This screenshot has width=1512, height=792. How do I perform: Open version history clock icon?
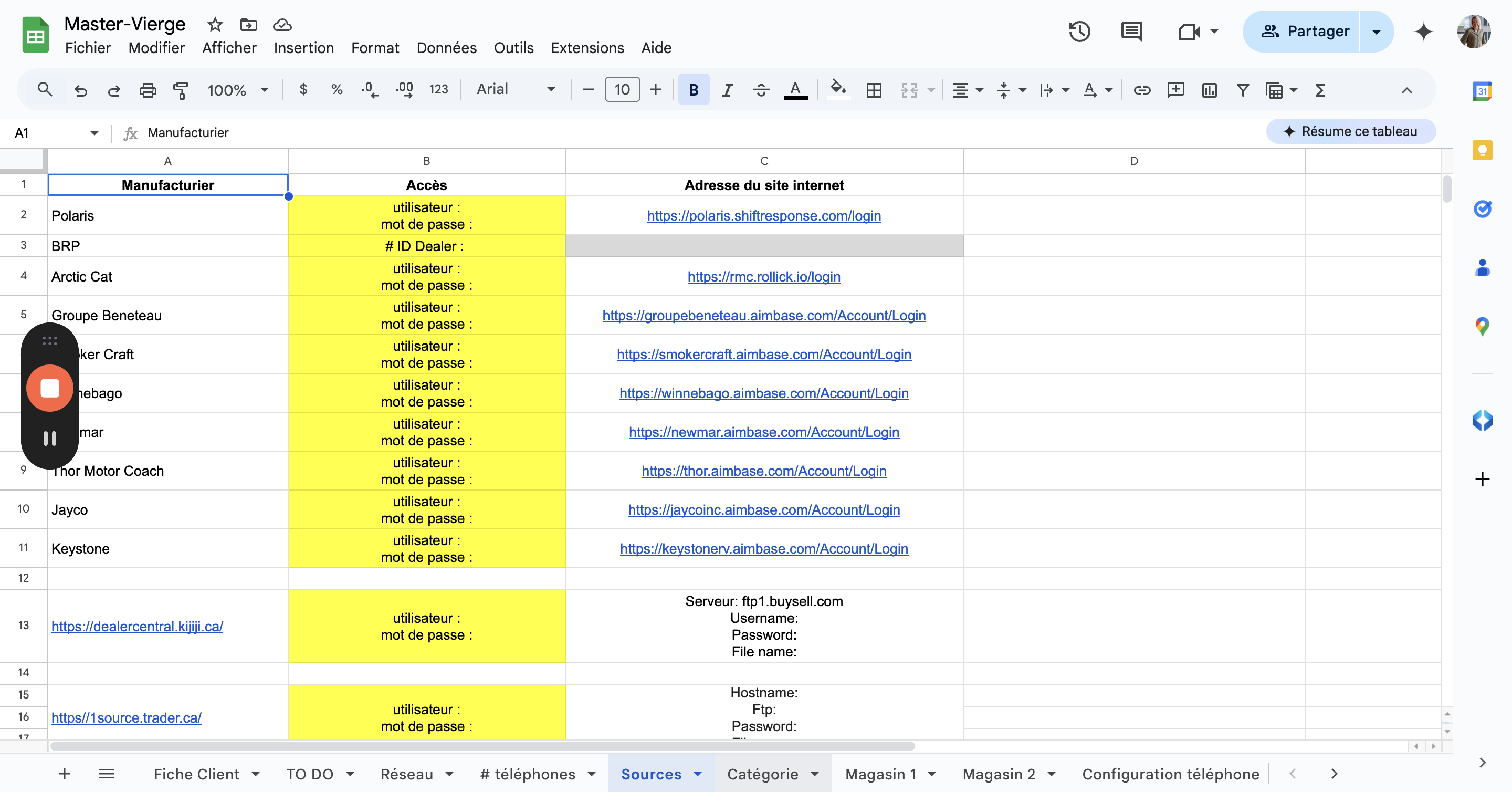point(1079,31)
